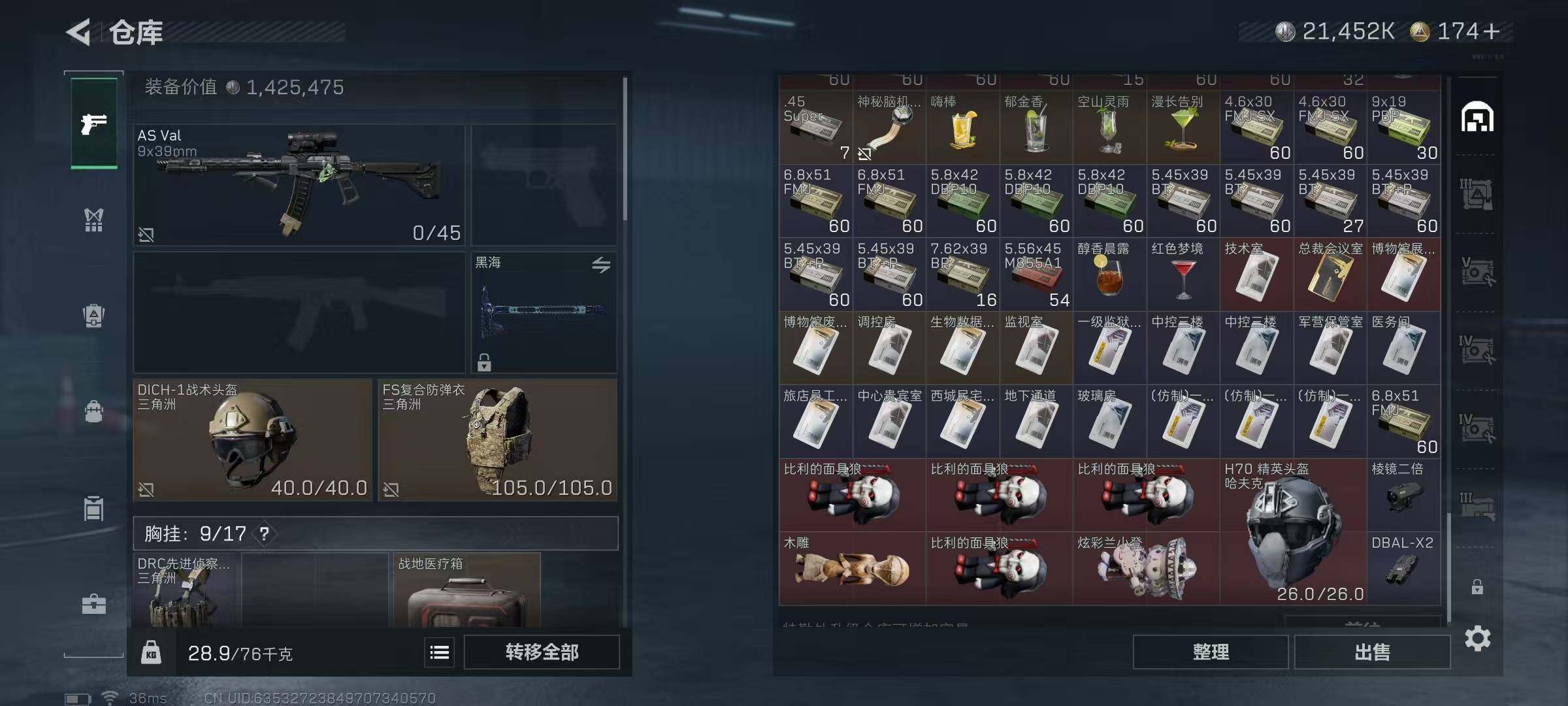Image resolution: width=1568 pixels, height=706 pixels.
Task: Click the locked storage slot padlock on right sidebar
Action: (1477, 586)
